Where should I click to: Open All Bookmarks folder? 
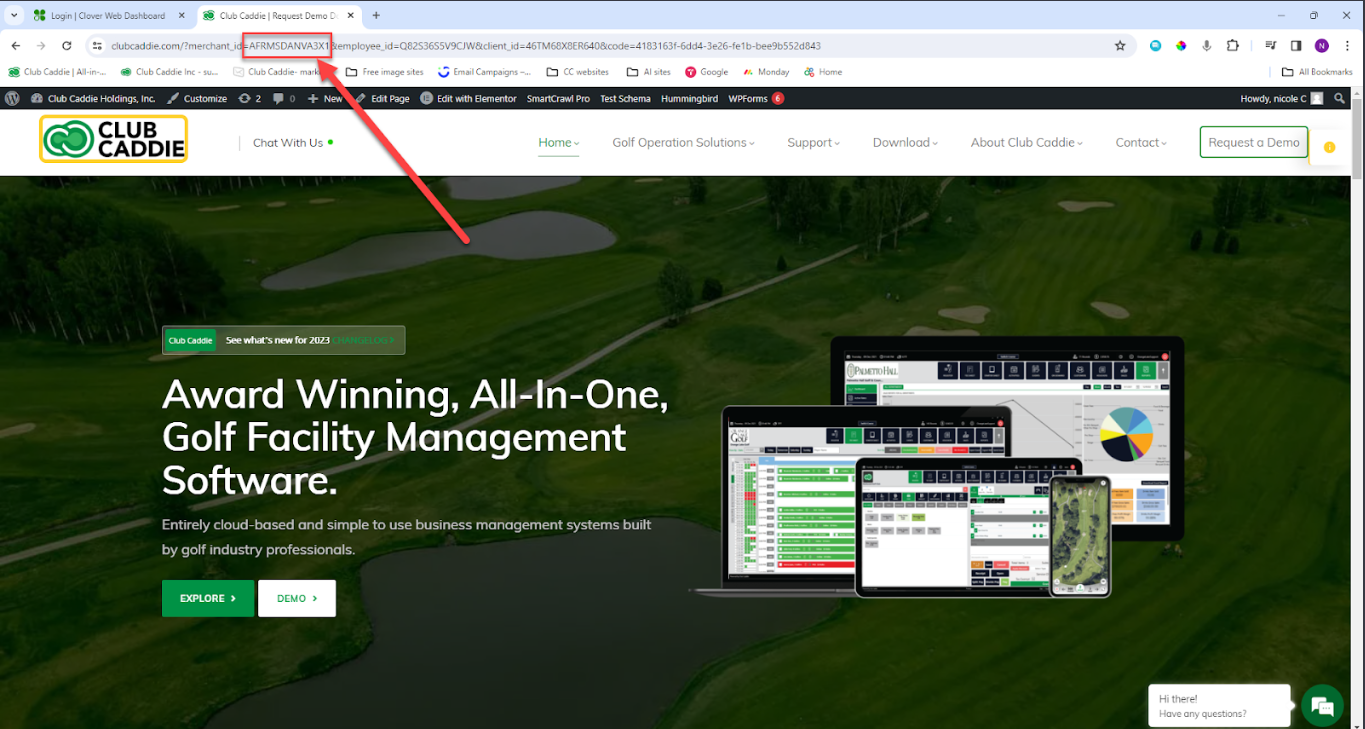[x=1317, y=72]
